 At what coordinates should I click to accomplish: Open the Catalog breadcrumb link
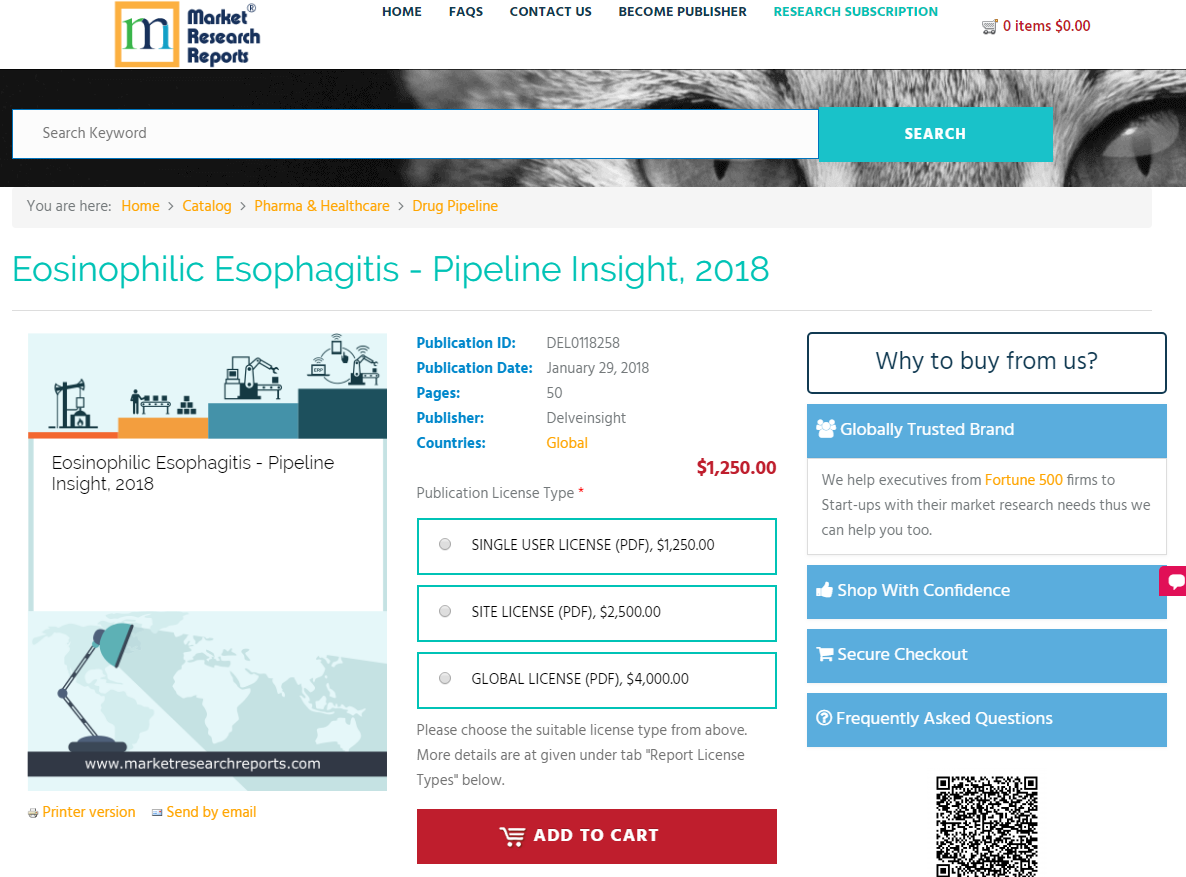(206, 206)
